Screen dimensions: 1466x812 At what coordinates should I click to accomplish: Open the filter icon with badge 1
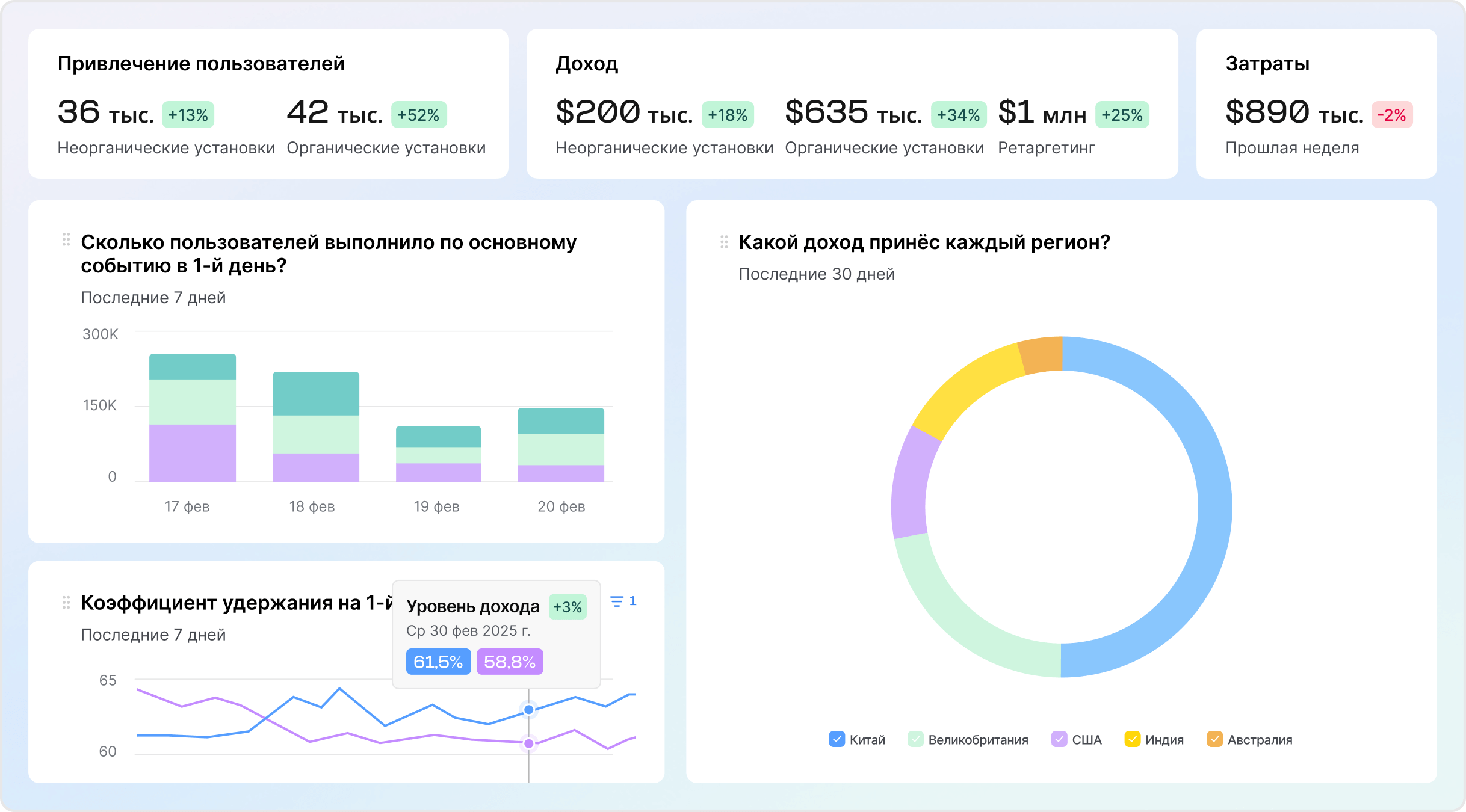point(619,601)
